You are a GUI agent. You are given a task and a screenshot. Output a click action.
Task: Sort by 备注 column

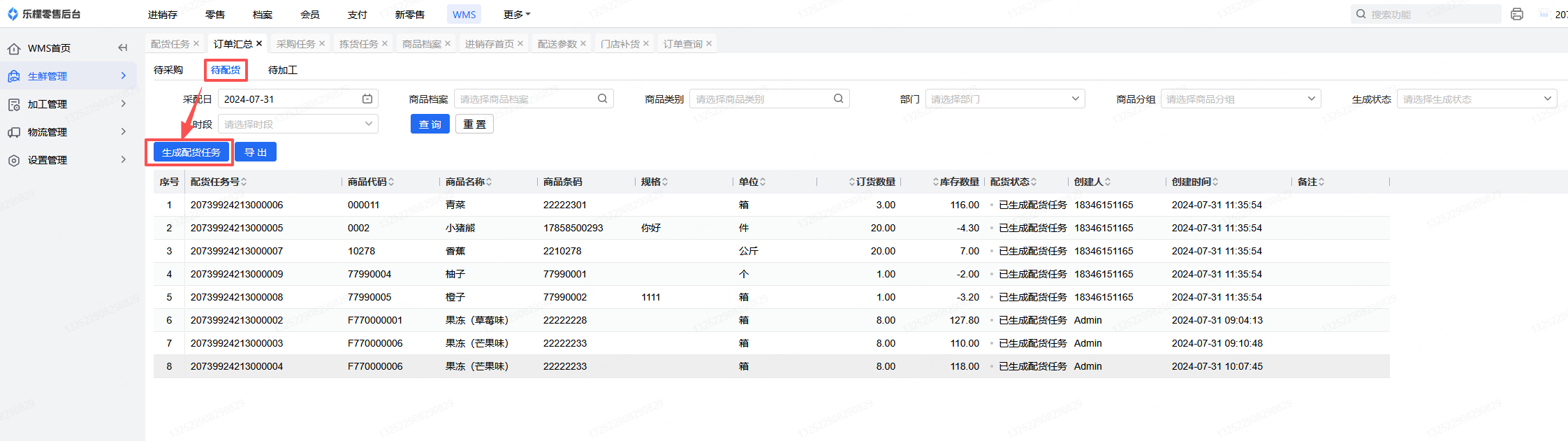pos(1321,182)
